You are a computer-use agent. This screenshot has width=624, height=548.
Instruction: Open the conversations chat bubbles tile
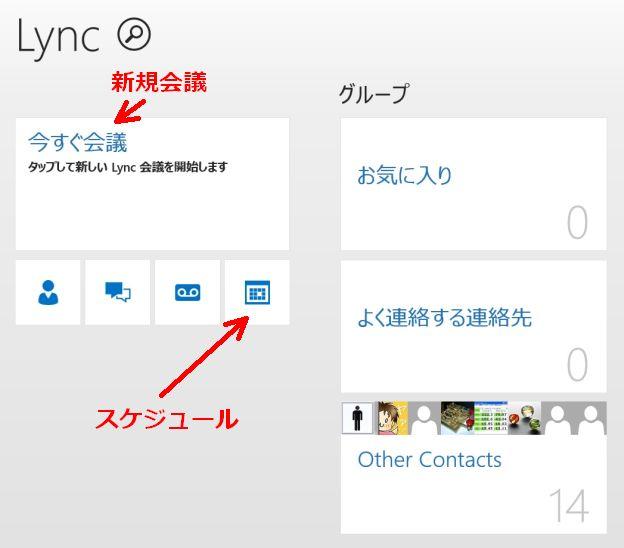[118, 293]
